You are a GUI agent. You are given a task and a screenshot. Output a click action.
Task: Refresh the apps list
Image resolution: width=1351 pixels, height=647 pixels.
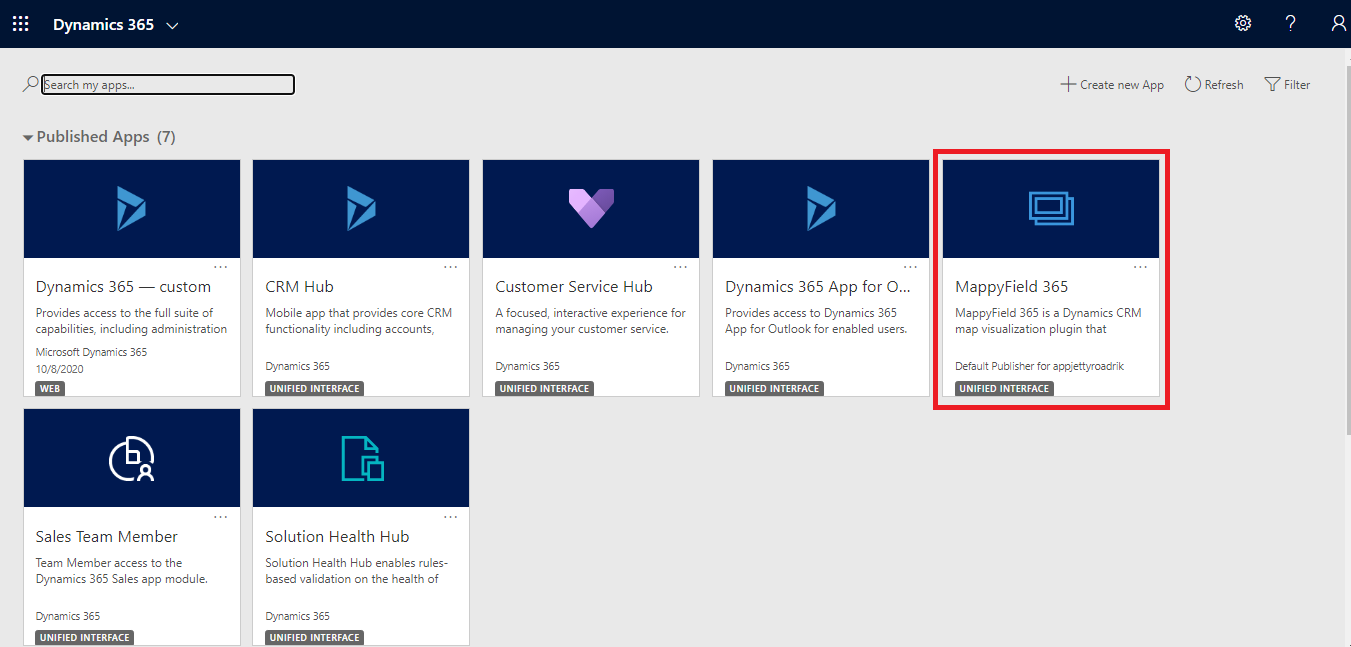click(x=1214, y=85)
